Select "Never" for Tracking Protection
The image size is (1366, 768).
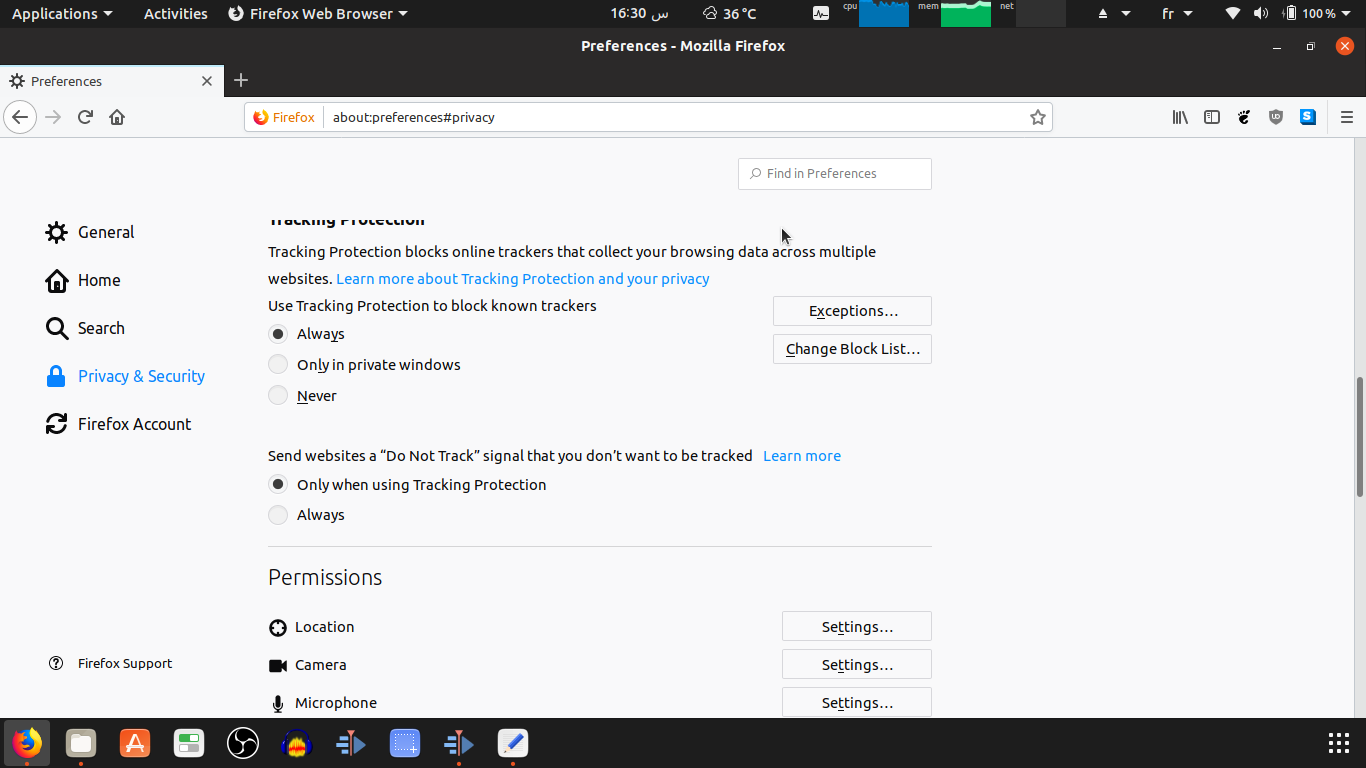tap(302, 396)
